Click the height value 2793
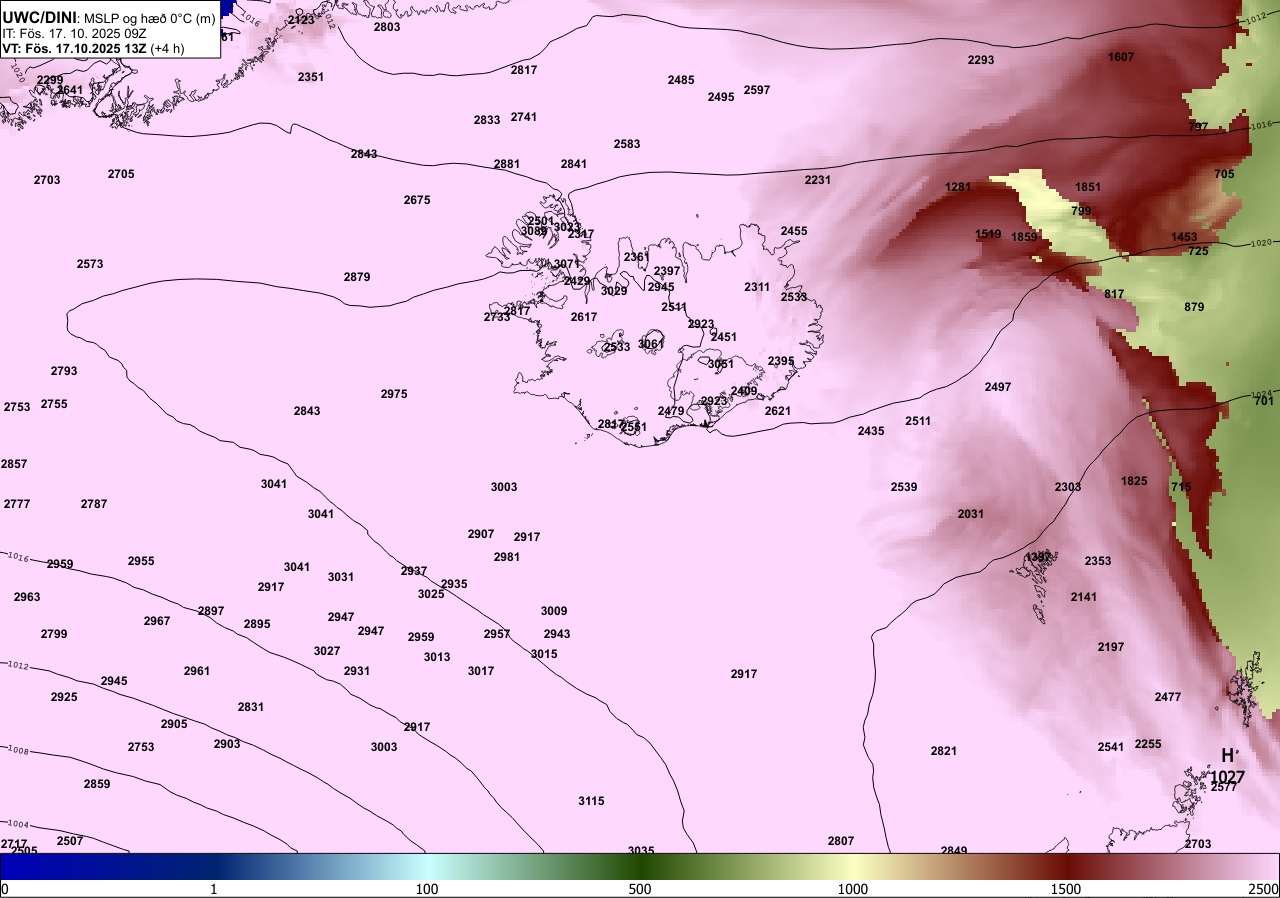This screenshot has height=898, width=1280. [x=64, y=371]
